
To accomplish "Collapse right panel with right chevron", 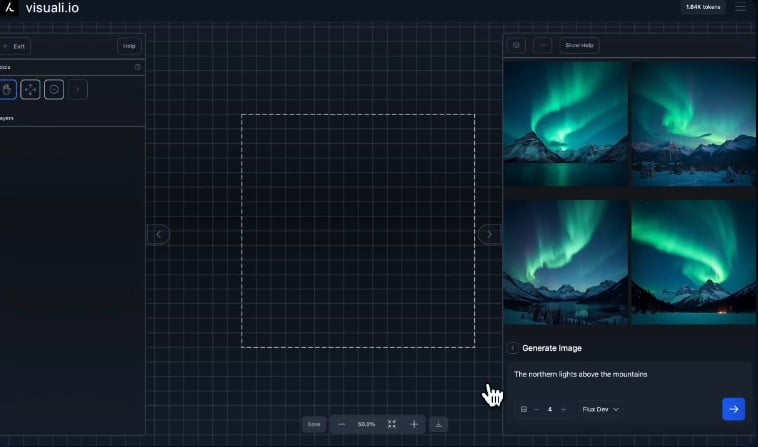I will coord(489,234).
